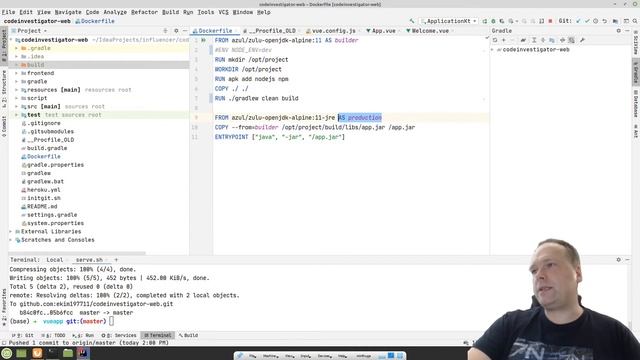Viewport: 640px width, 360px height.
Task: Toggle the Database side tool window
Action: point(636,104)
